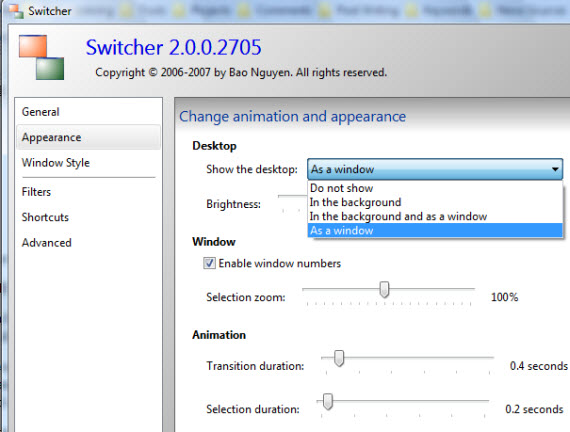Viewport: 570px width, 432px height.
Task: Pick 'In the background and as a window'
Action: (x=435, y=216)
